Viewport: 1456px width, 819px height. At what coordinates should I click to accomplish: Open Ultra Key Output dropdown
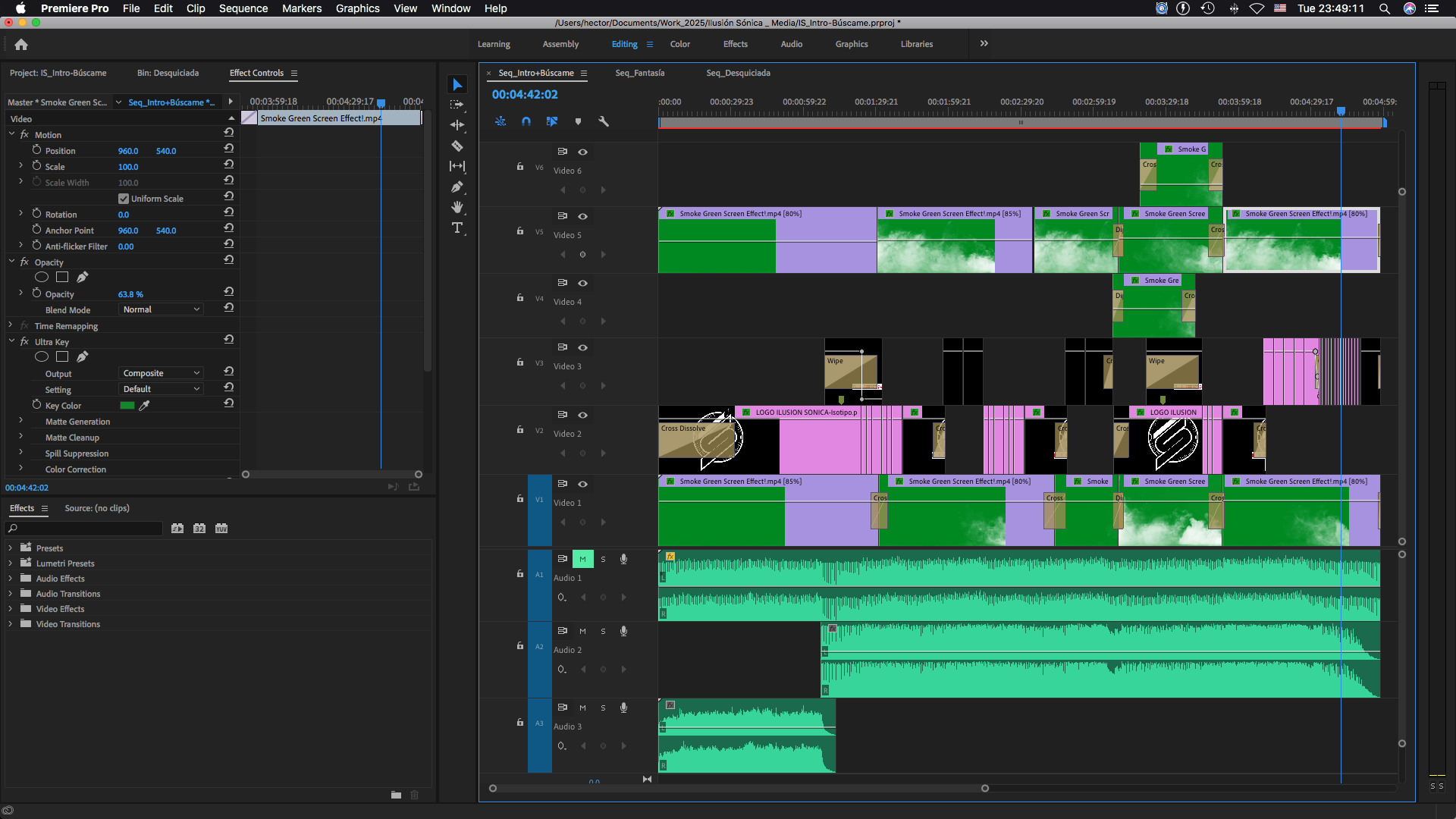tap(161, 373)
